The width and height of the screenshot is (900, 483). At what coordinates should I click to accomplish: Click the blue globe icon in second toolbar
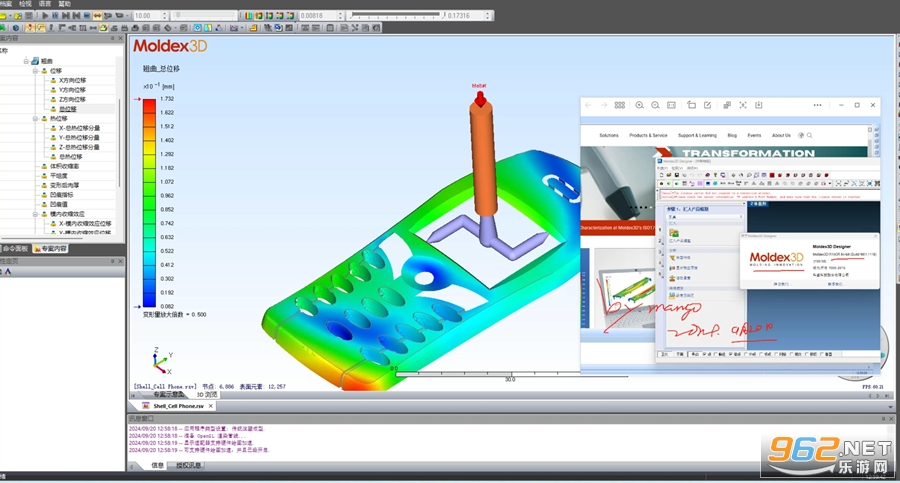15,28
